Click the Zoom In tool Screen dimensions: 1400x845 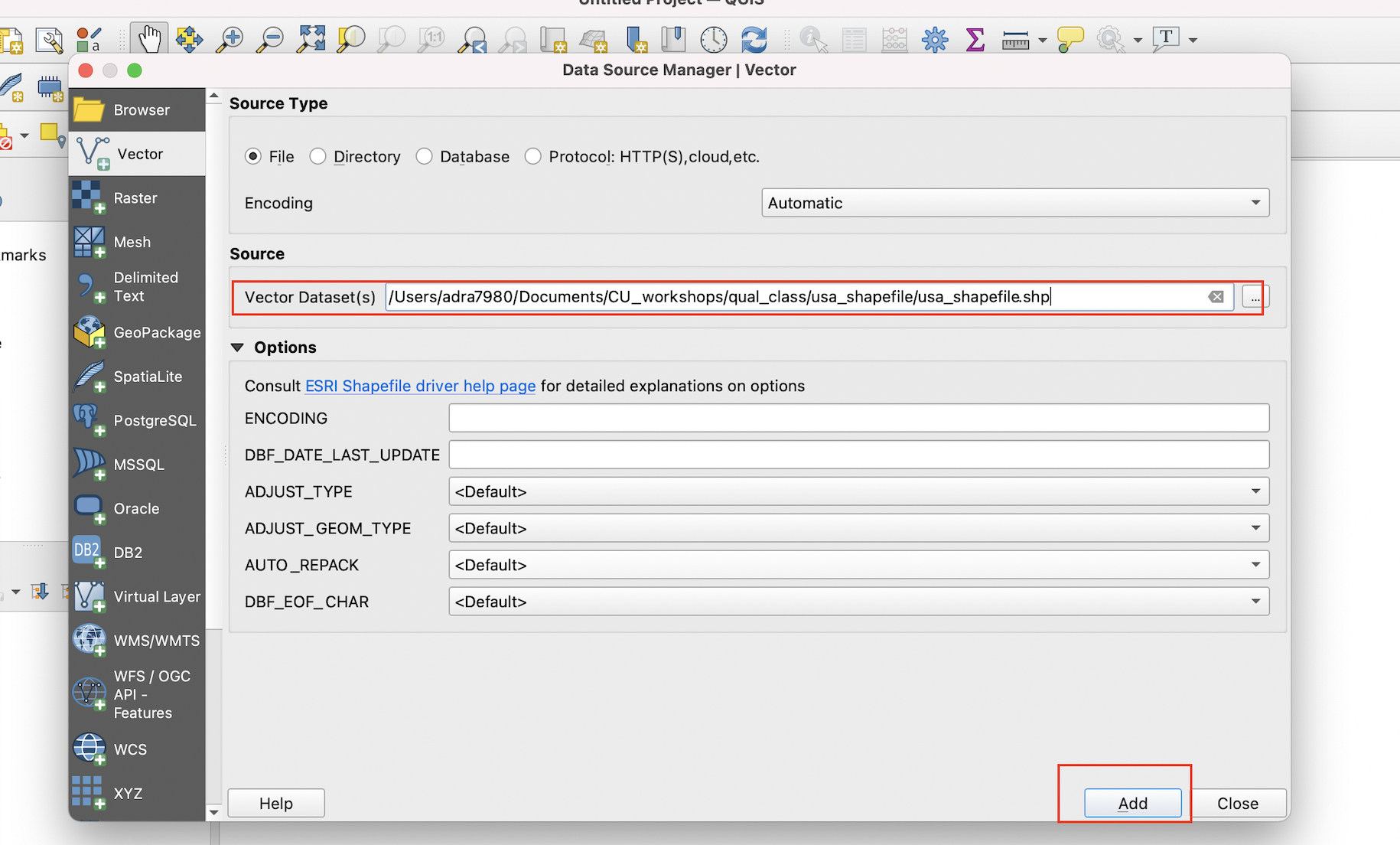pyautogui.click(x=230, y=39)
